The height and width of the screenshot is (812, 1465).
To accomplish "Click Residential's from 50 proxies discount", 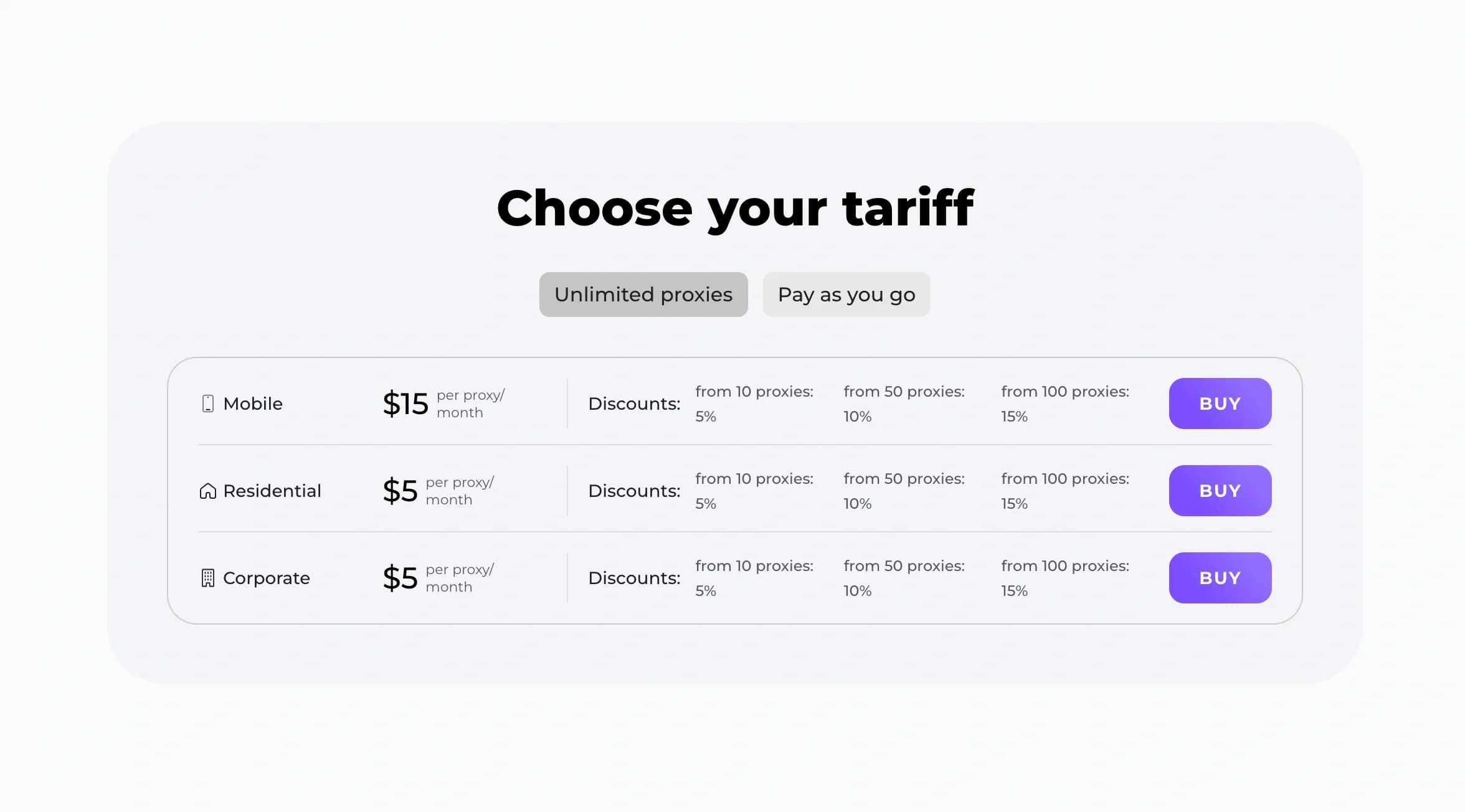I will (x=904, y=491).
